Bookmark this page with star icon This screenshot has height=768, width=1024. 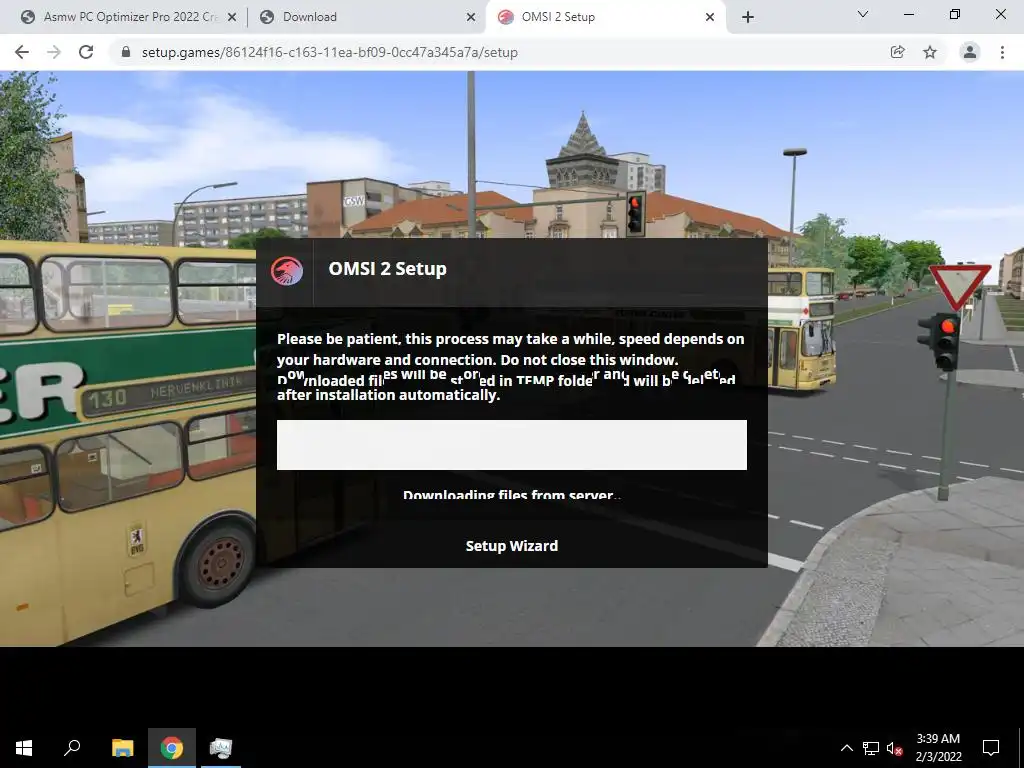point(930,52)
